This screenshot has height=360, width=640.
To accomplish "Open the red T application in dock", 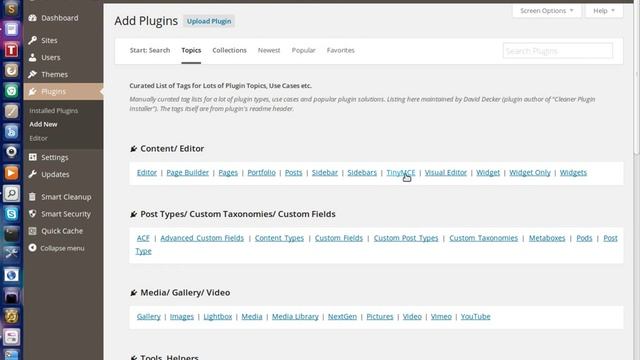I will 11,50.
